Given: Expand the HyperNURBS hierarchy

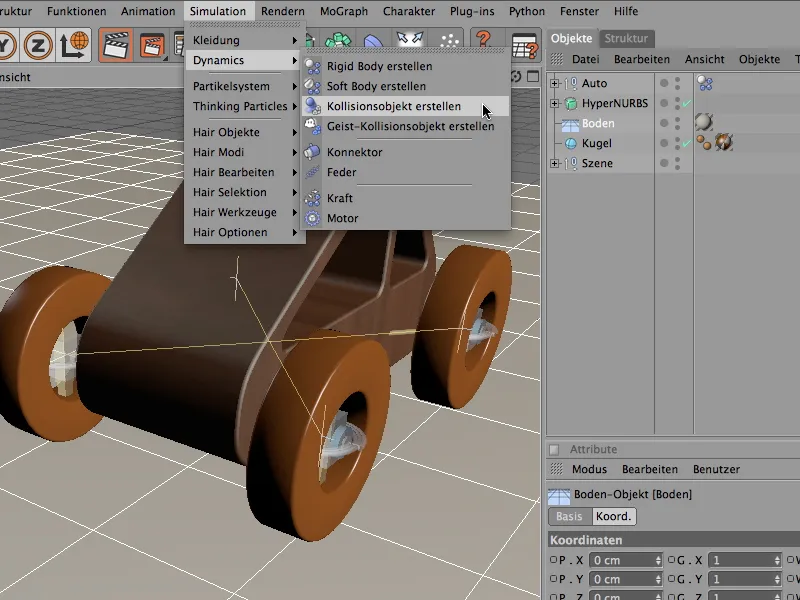Looking at the screenshot, I should point(555,103).
